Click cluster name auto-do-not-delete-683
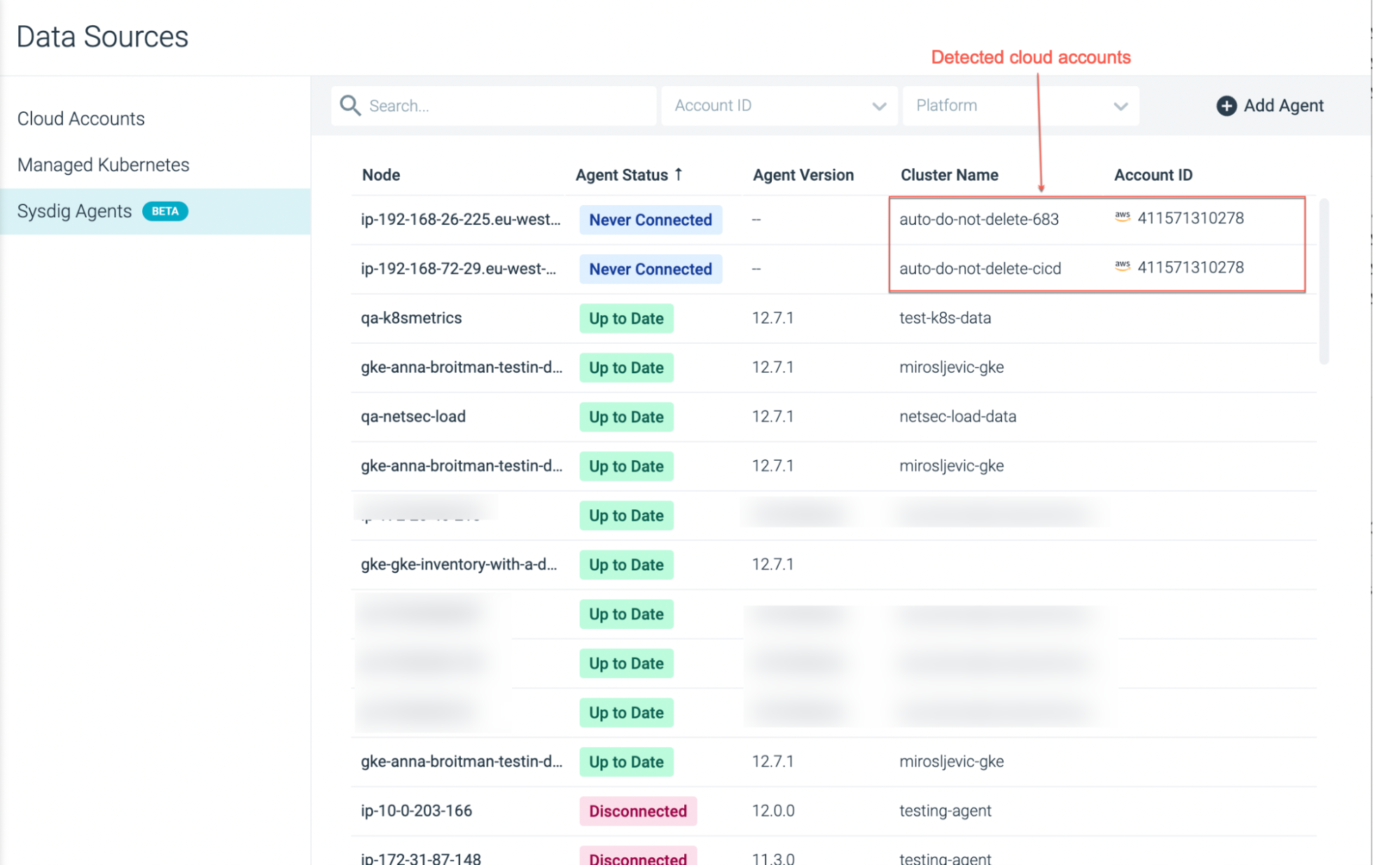This screenshot has width=1400, height=865. coord(978,219)
